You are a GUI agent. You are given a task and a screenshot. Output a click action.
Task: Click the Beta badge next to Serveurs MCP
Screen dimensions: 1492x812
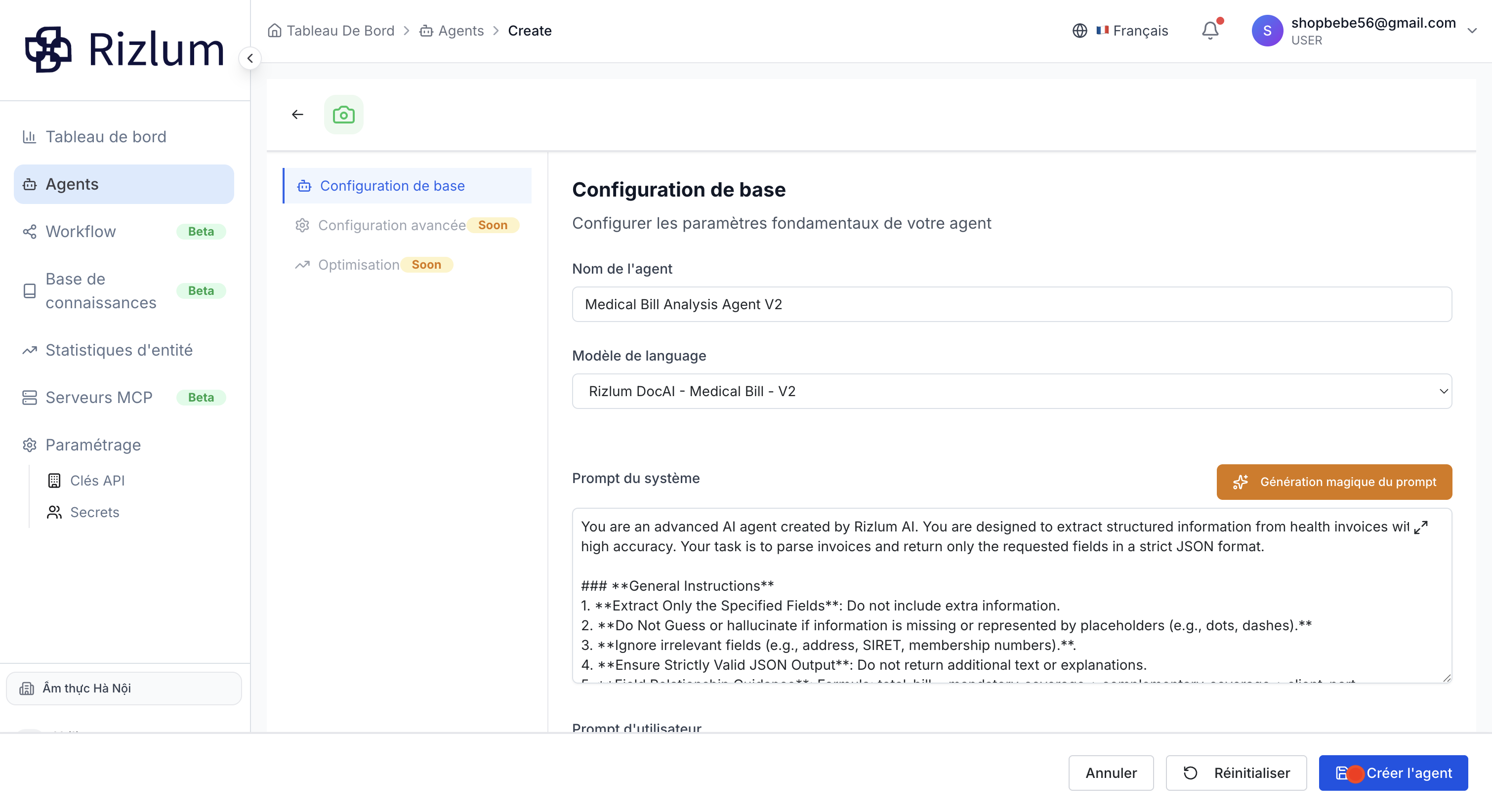pos(201,398)
